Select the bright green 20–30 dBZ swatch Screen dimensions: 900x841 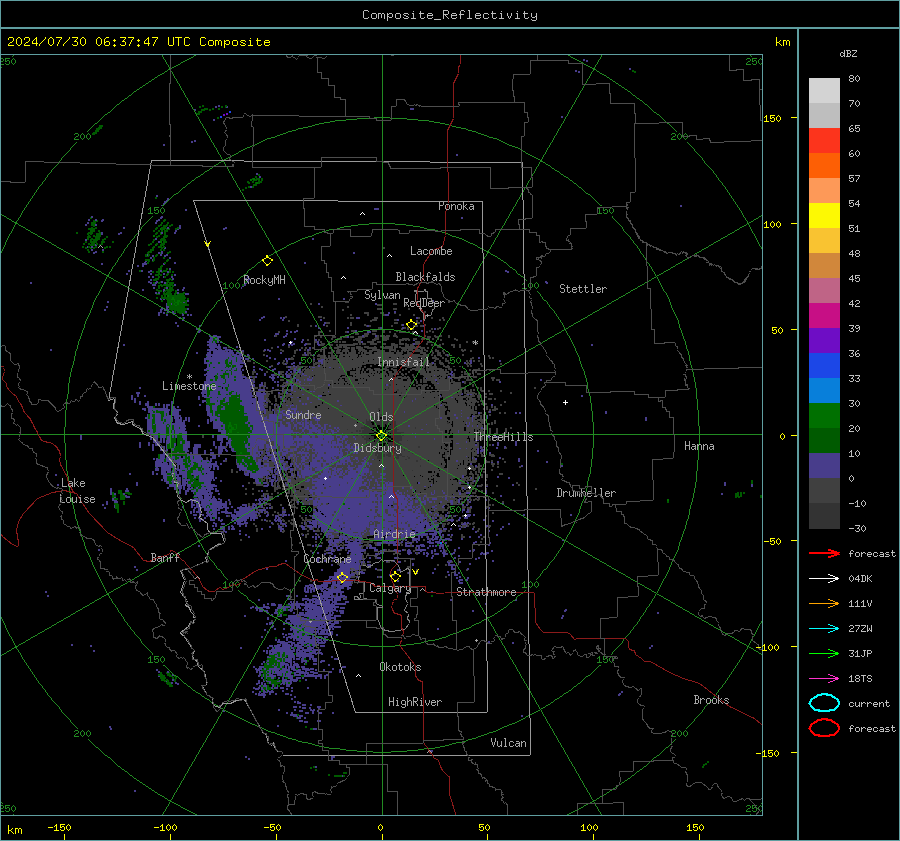[x=824, y=416]
